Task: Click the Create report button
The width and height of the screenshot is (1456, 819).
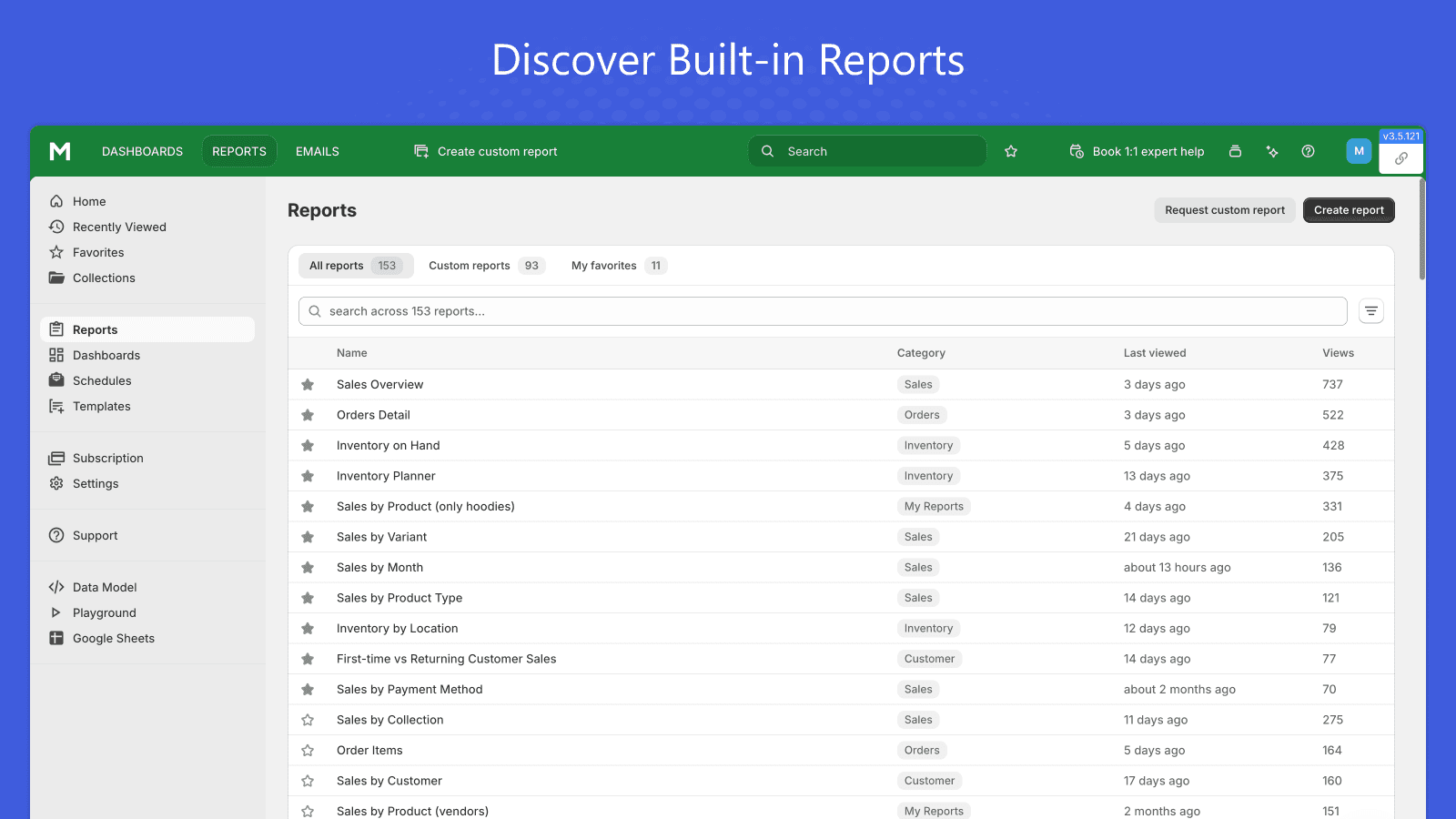Action: pos(1348,209)
